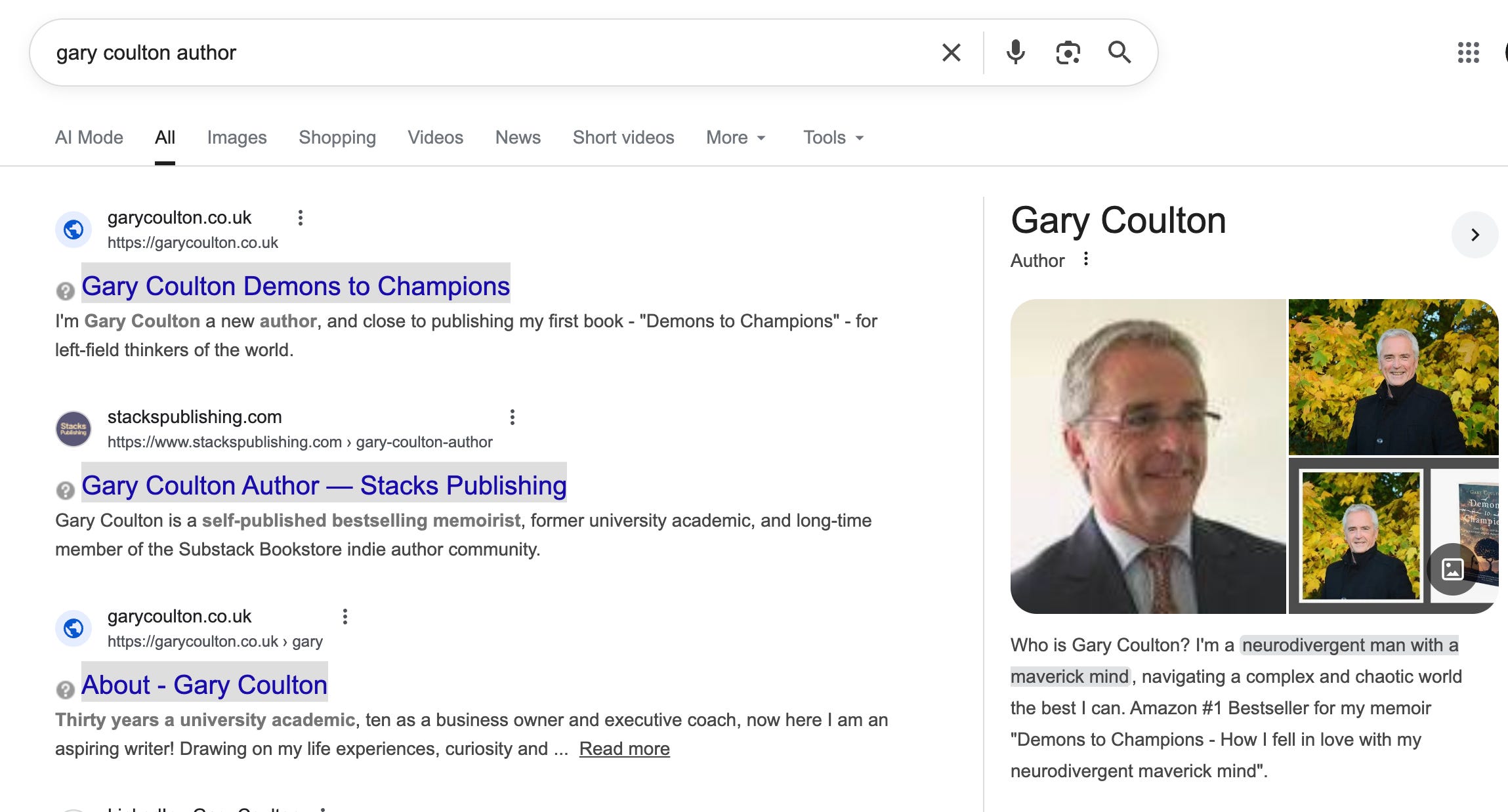This screenshot has height=812, width=1508.
Task: Open more options beside Author label
Action: coord(1086,259)
